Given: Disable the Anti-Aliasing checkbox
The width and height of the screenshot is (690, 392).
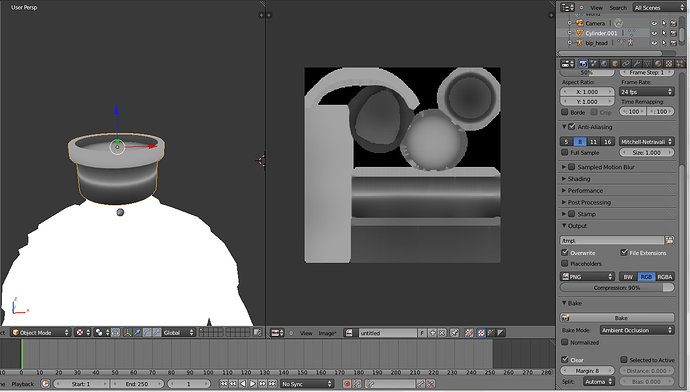Looking at the screenshot, I should [572, 127].
